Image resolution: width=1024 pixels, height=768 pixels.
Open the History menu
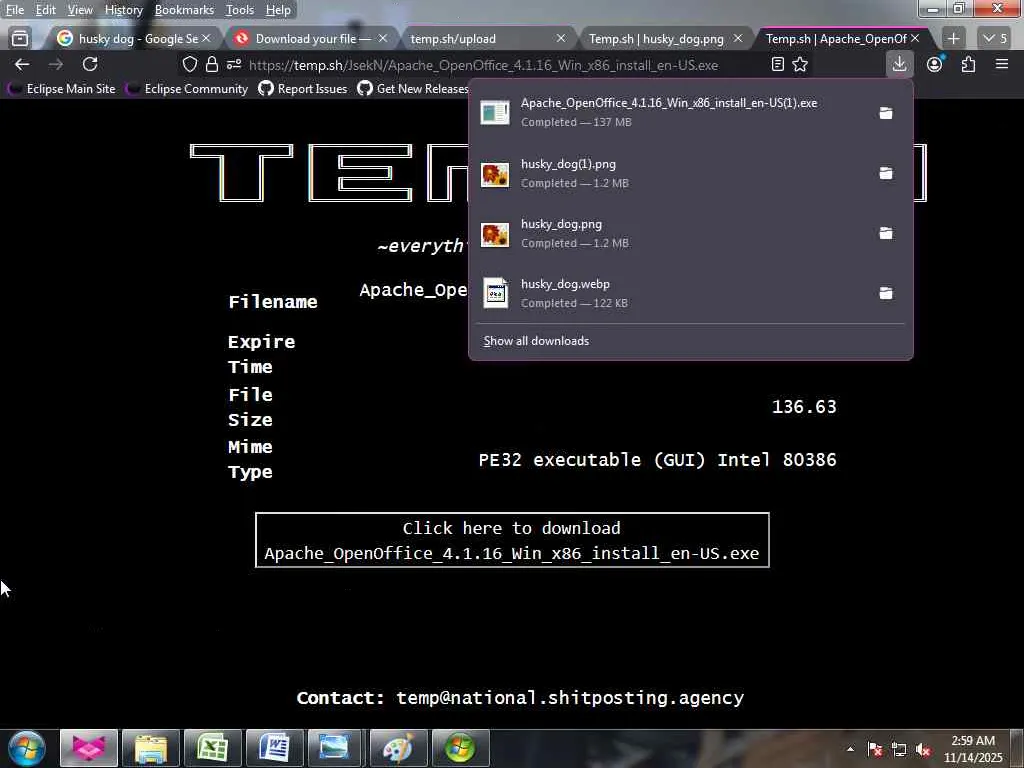123,10
